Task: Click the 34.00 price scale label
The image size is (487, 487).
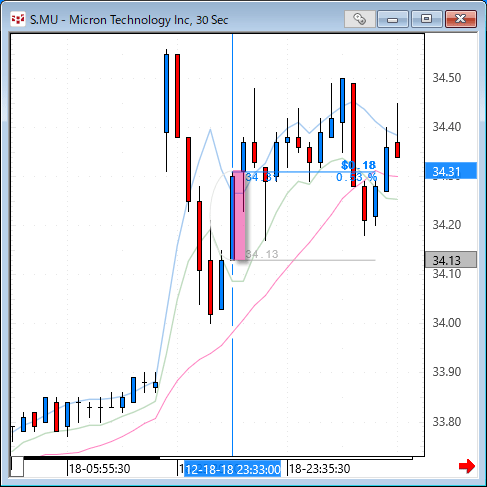Action: 447,323
